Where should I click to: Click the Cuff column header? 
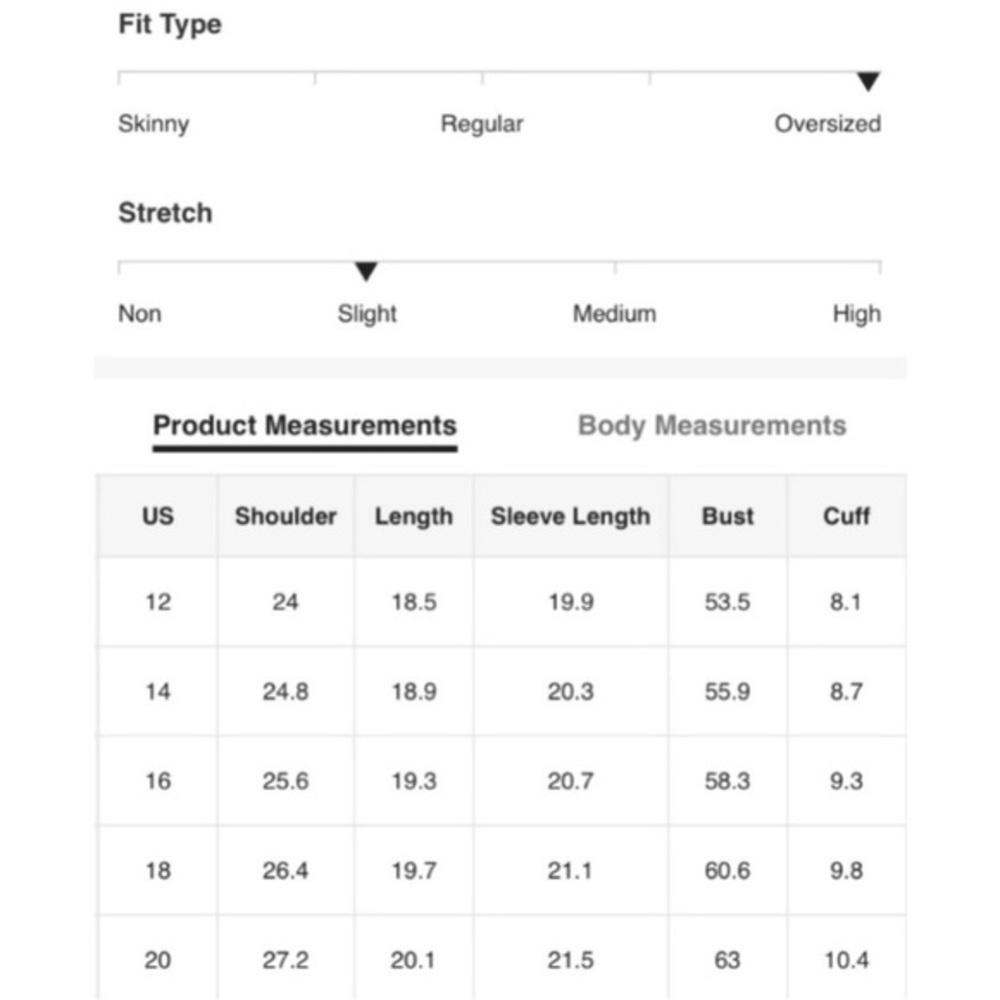846,516
